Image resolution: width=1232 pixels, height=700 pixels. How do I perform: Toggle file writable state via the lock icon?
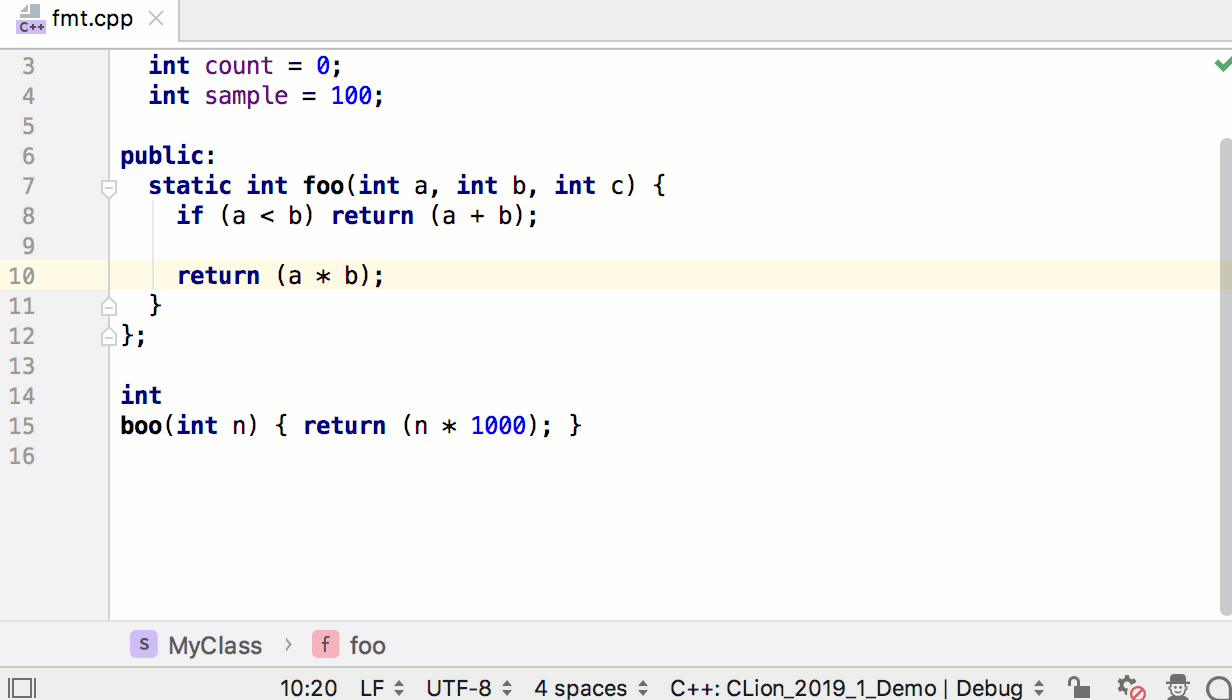(1080, 688)
